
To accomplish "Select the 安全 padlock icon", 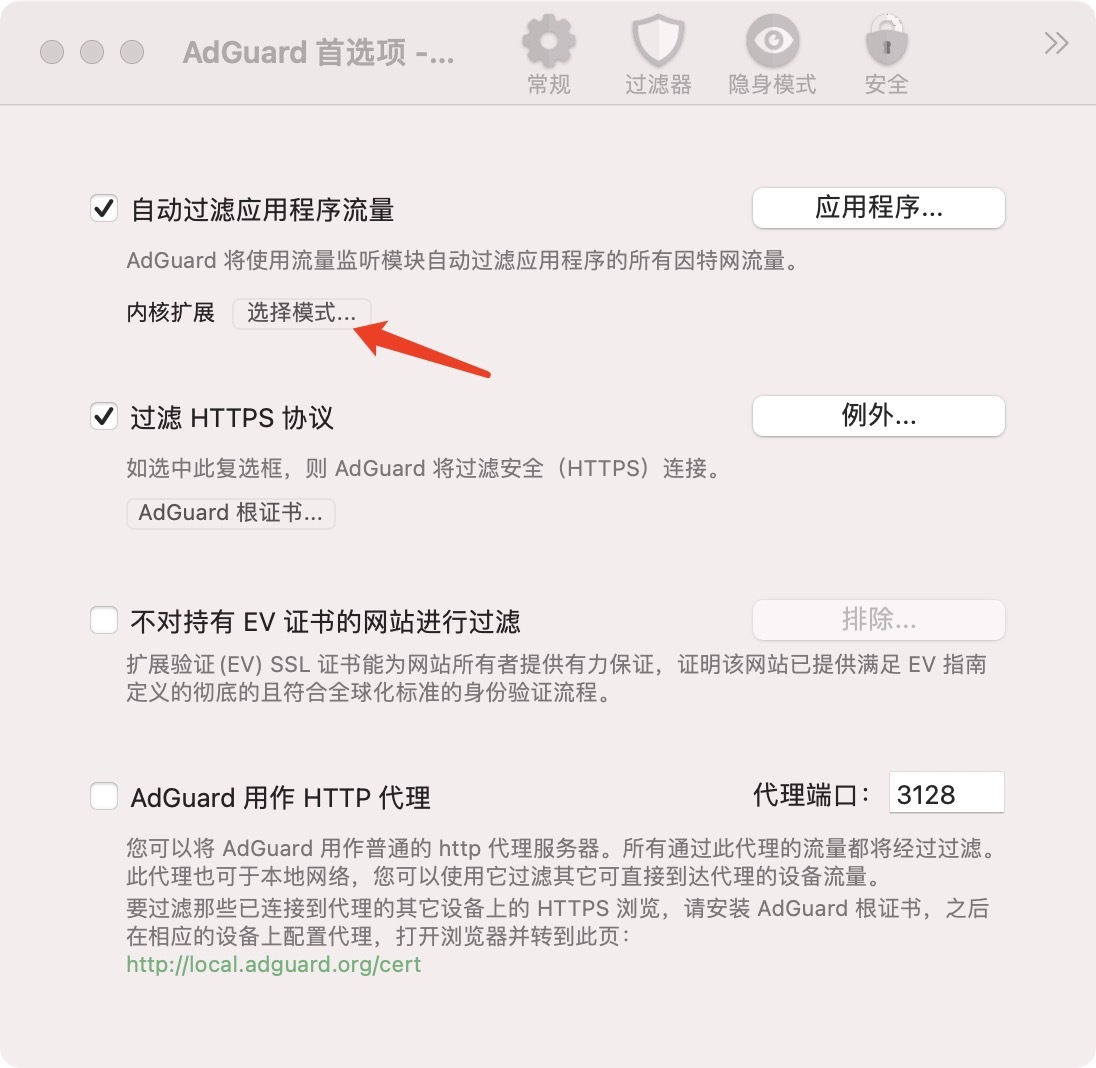I will point(886,41).
